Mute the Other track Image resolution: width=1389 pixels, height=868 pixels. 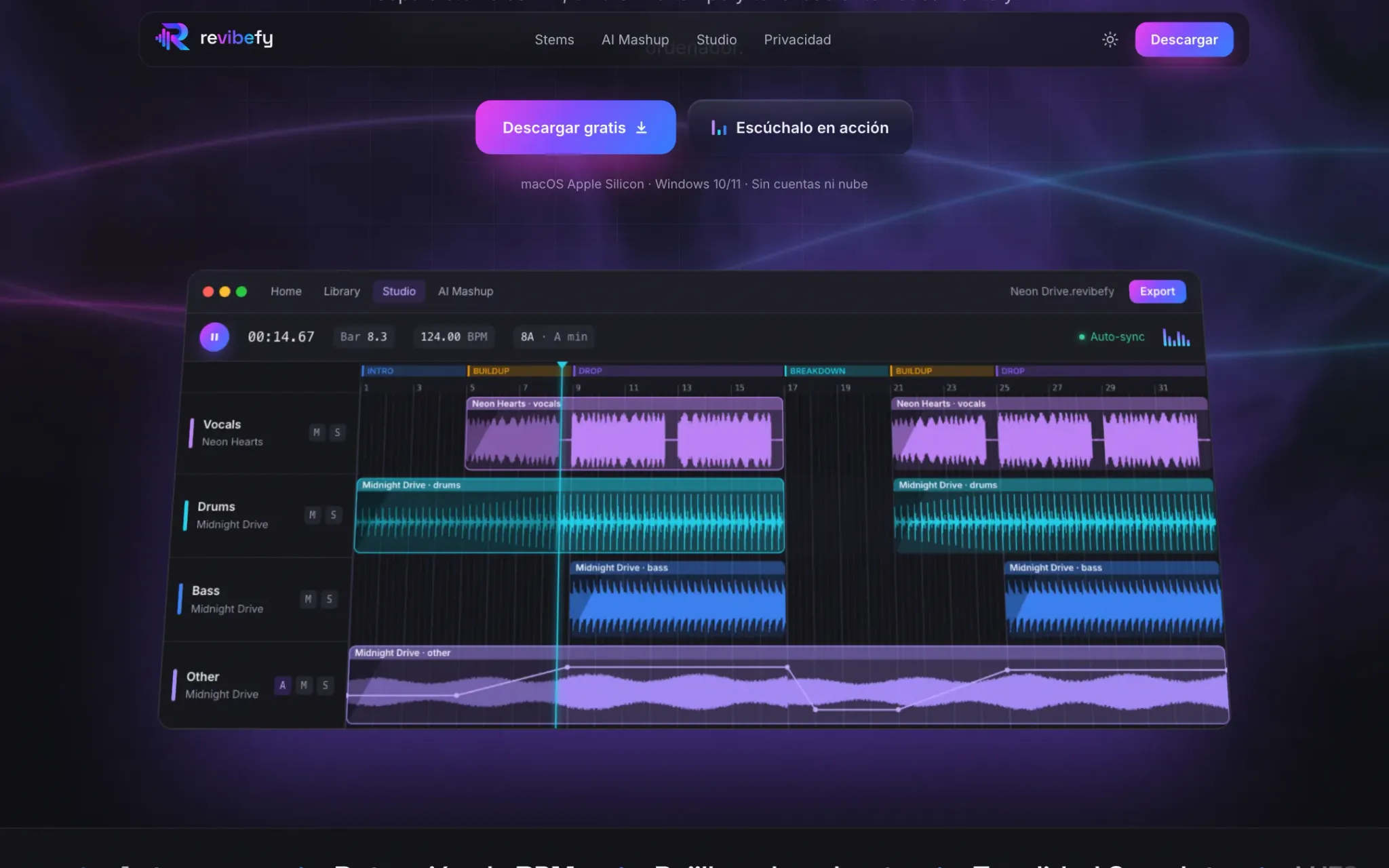pyautogui.click(x=304, y=685)
